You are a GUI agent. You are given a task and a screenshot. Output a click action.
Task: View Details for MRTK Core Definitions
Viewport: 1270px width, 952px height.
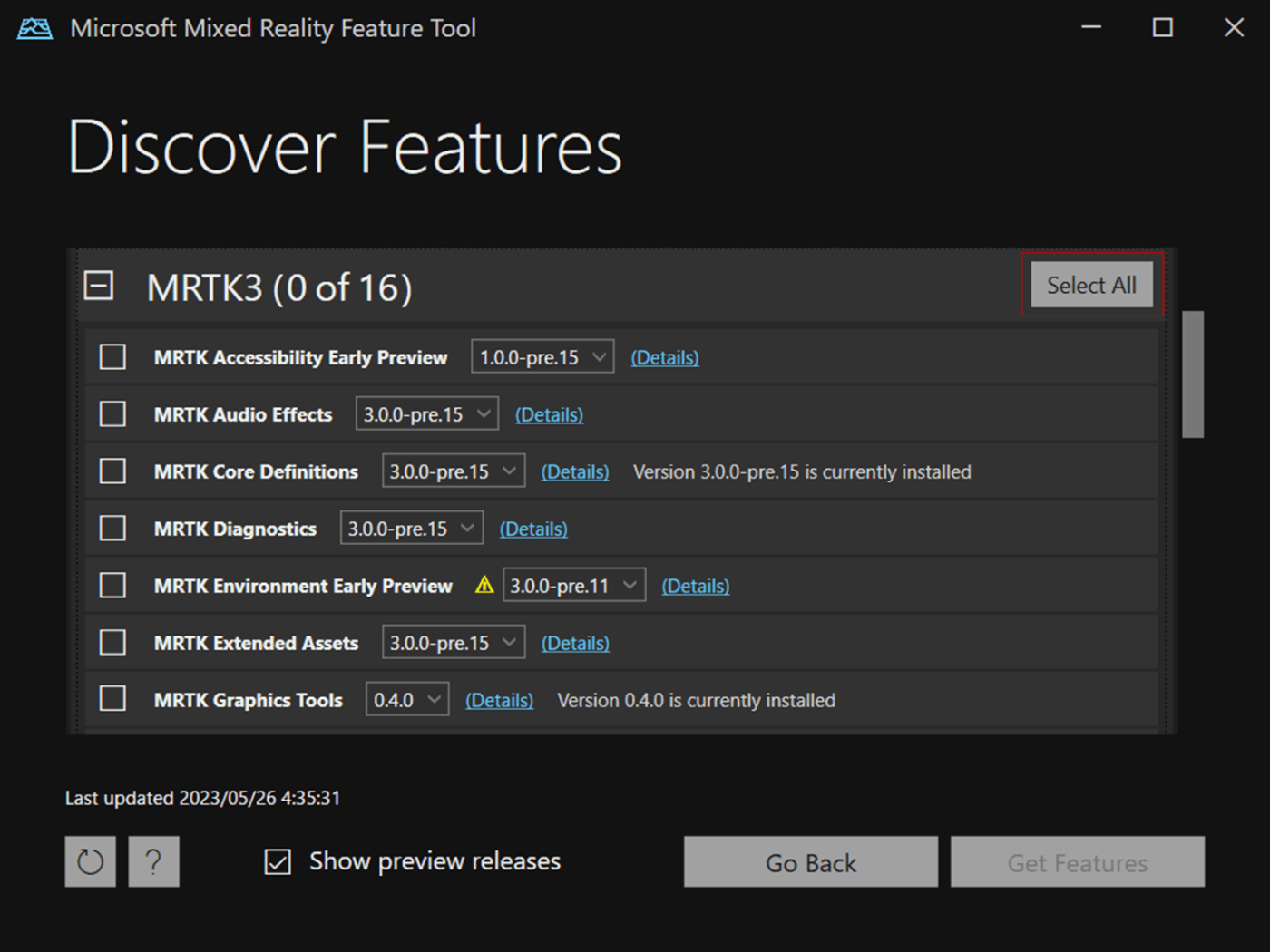pyautogui.click(x=575, y=471)
